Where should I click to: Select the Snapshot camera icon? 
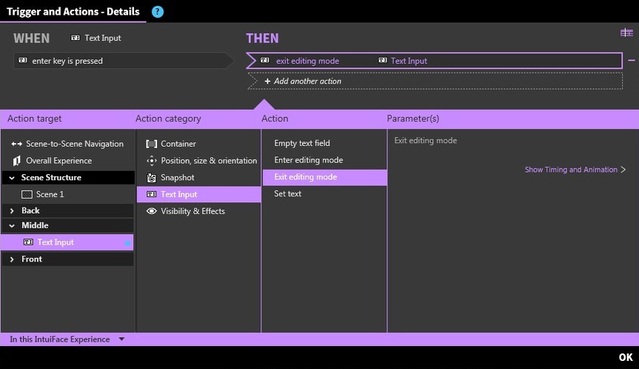[x=151, y=177]
